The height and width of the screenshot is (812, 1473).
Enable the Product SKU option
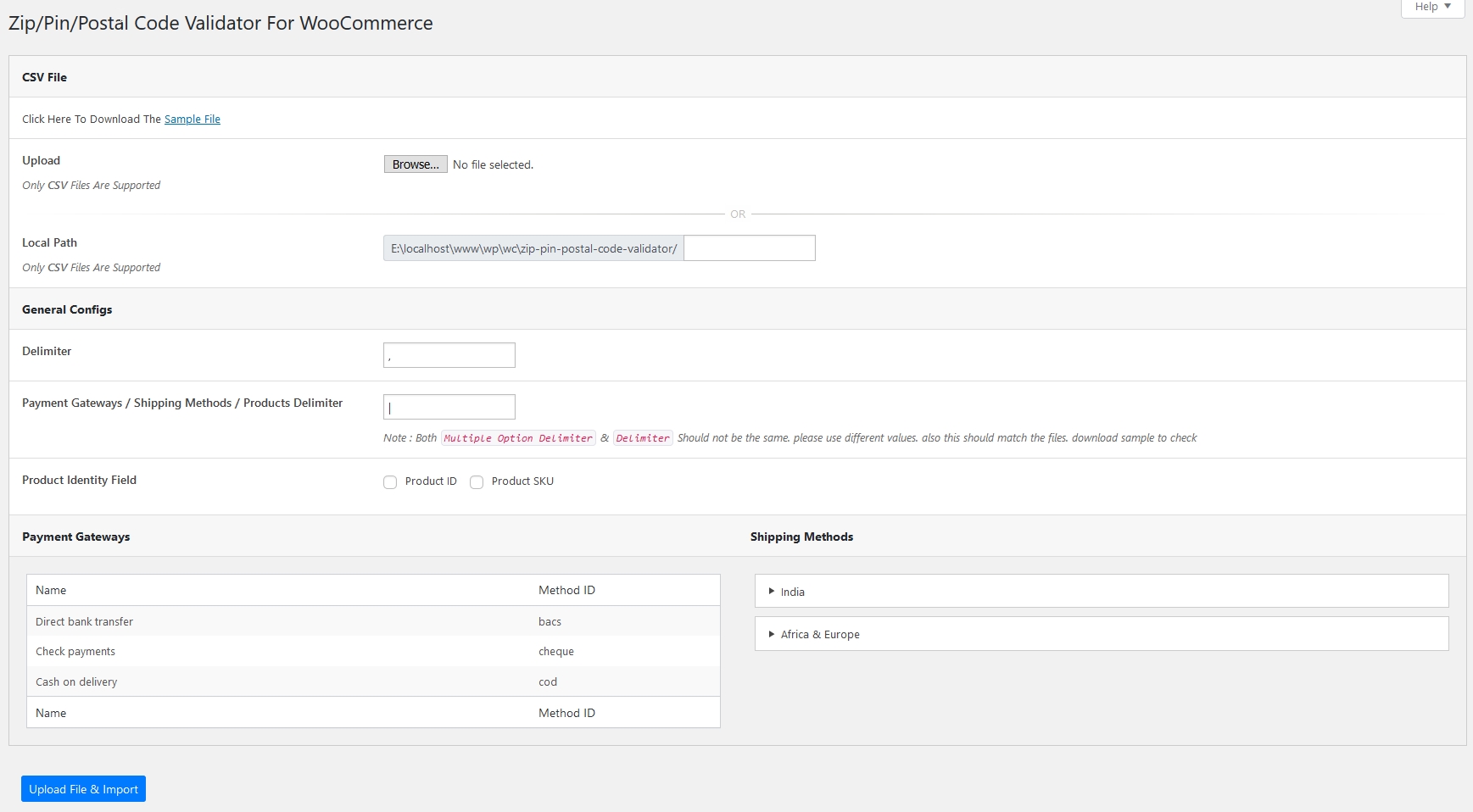click(477, 481)
